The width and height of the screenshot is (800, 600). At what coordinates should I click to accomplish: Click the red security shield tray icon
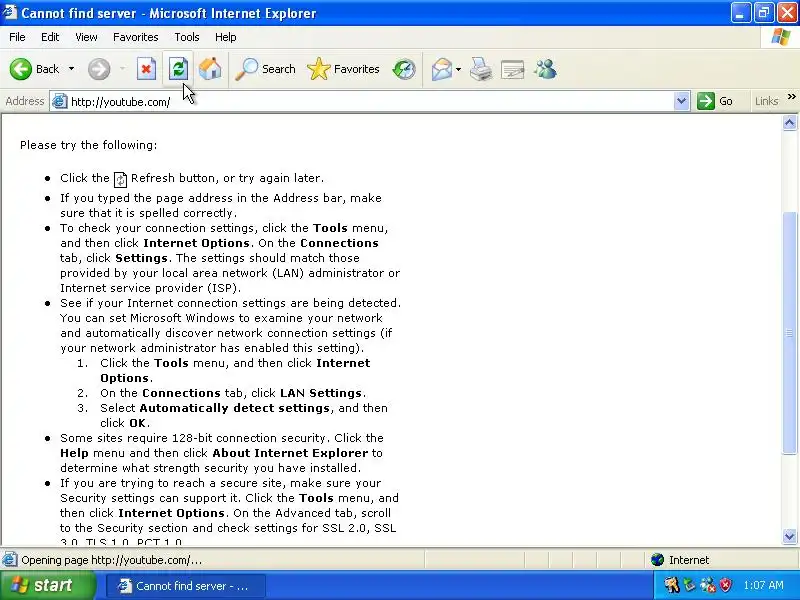pos(726,585)
